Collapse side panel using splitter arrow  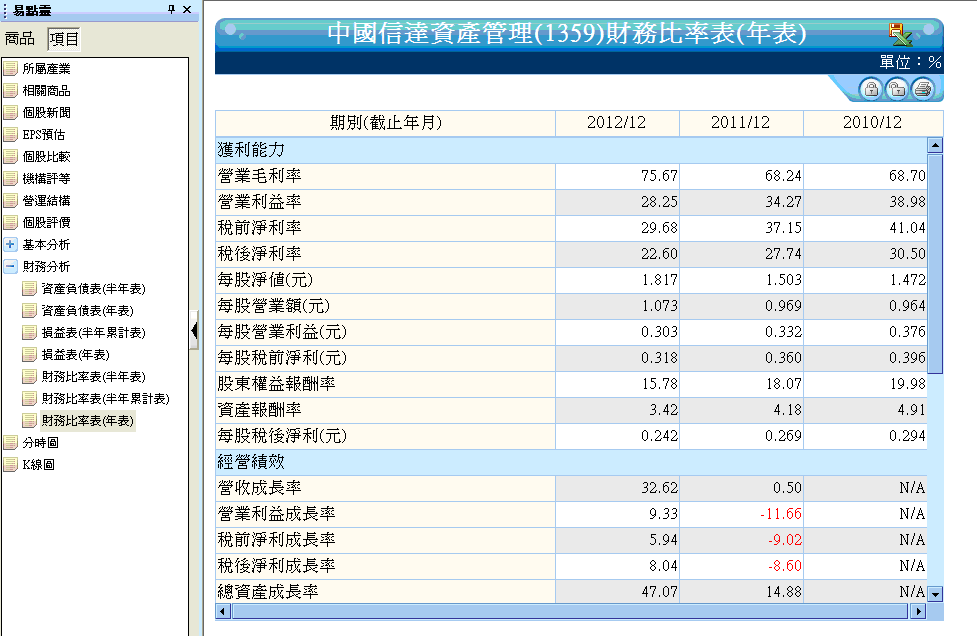(x=194, y=330)
